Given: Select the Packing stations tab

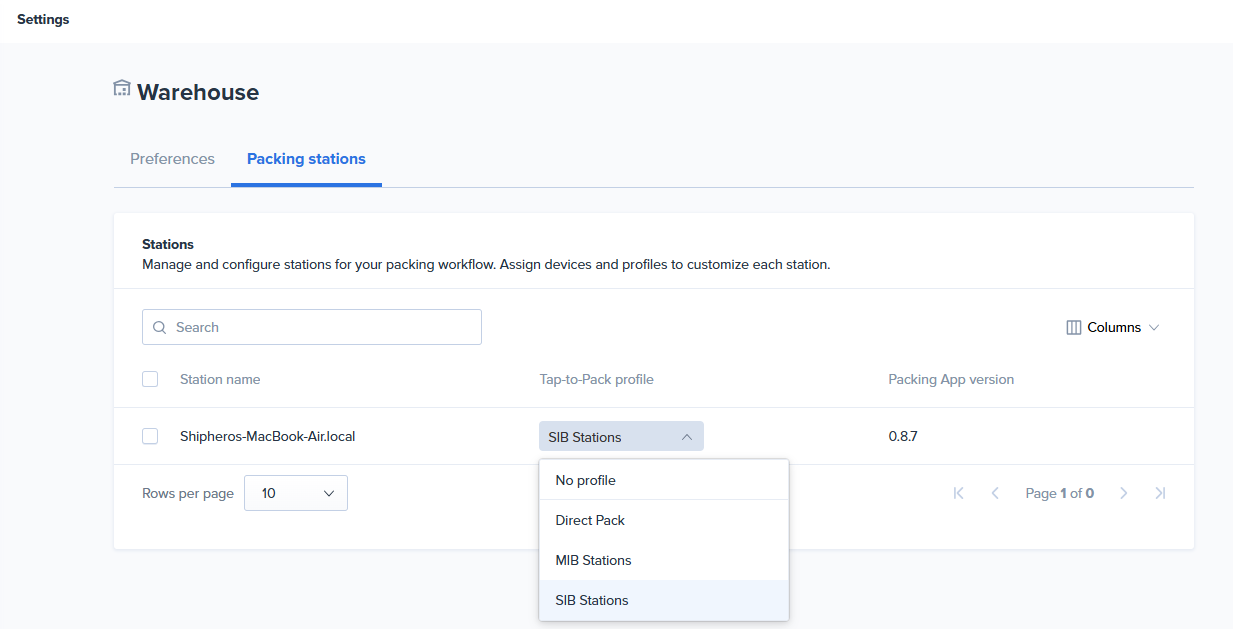Looking at the screenshot, I should coord(306,159).
